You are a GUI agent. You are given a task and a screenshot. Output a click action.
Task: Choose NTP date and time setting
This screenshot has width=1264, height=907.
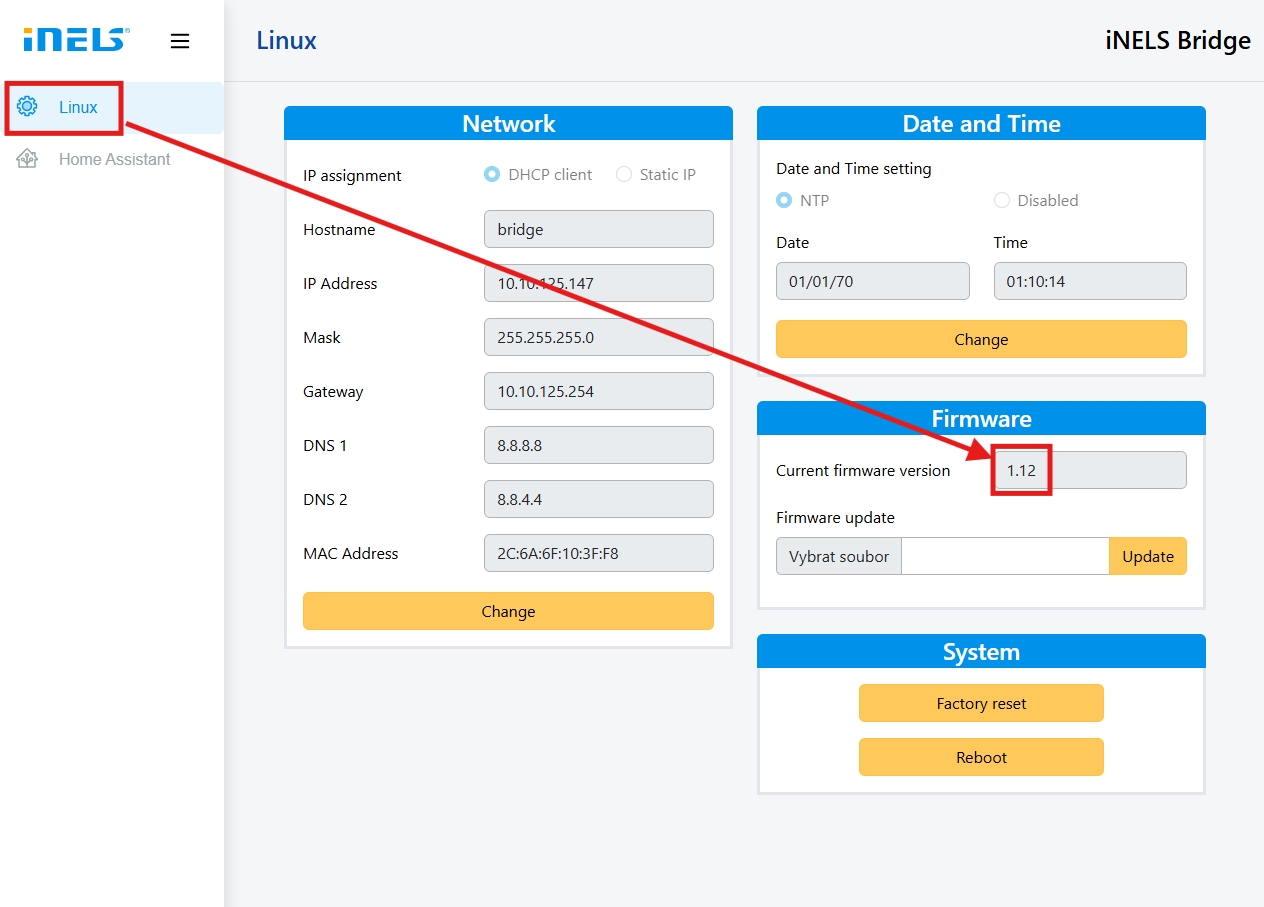tap(784, 200)
